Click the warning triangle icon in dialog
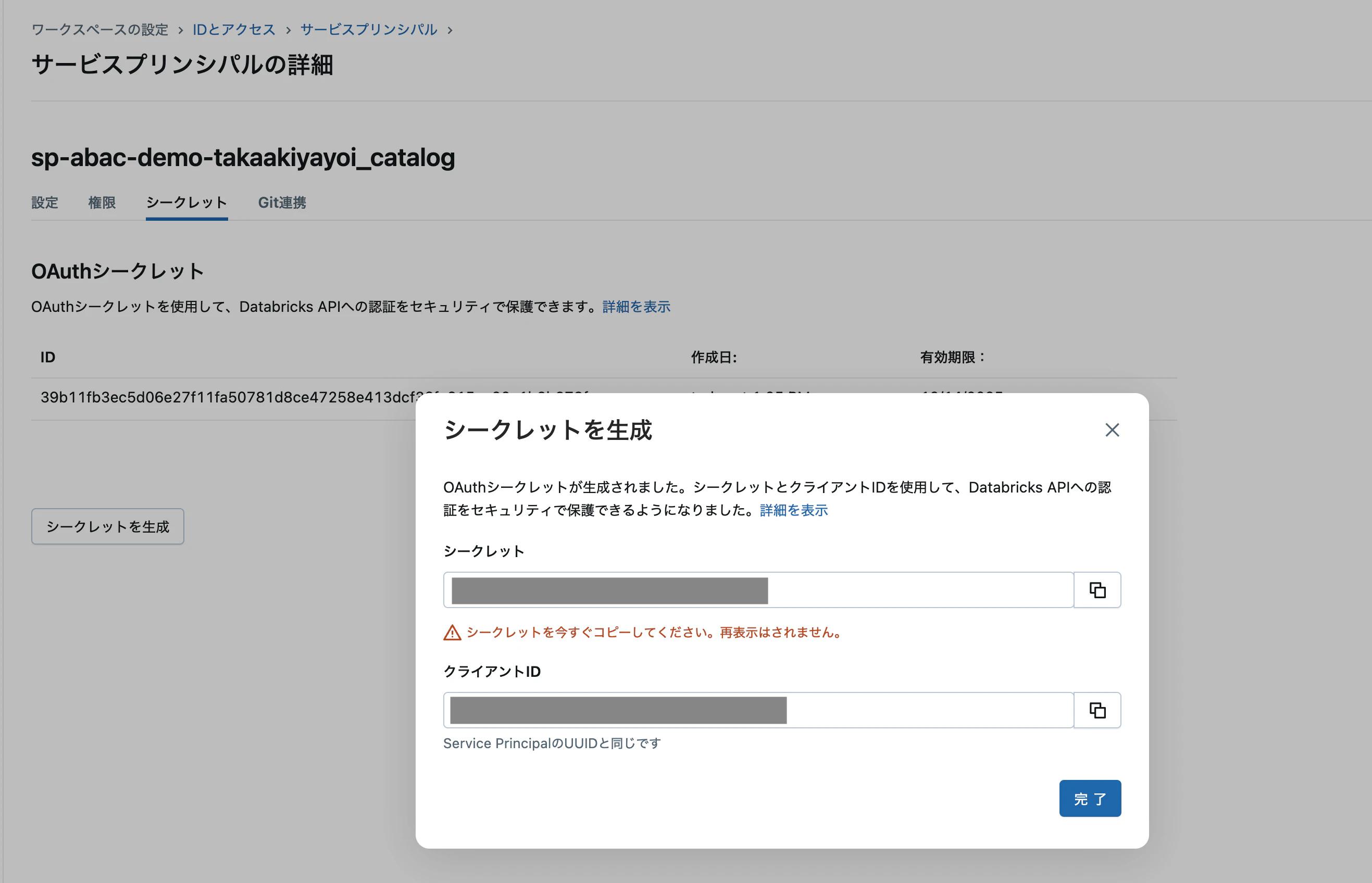 [452, 633]
